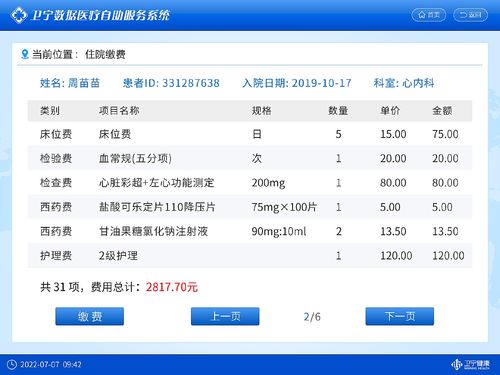Select the 心脏彩超+左心功能测定 item
The image size is (500, 375).
tap(156, 183)
